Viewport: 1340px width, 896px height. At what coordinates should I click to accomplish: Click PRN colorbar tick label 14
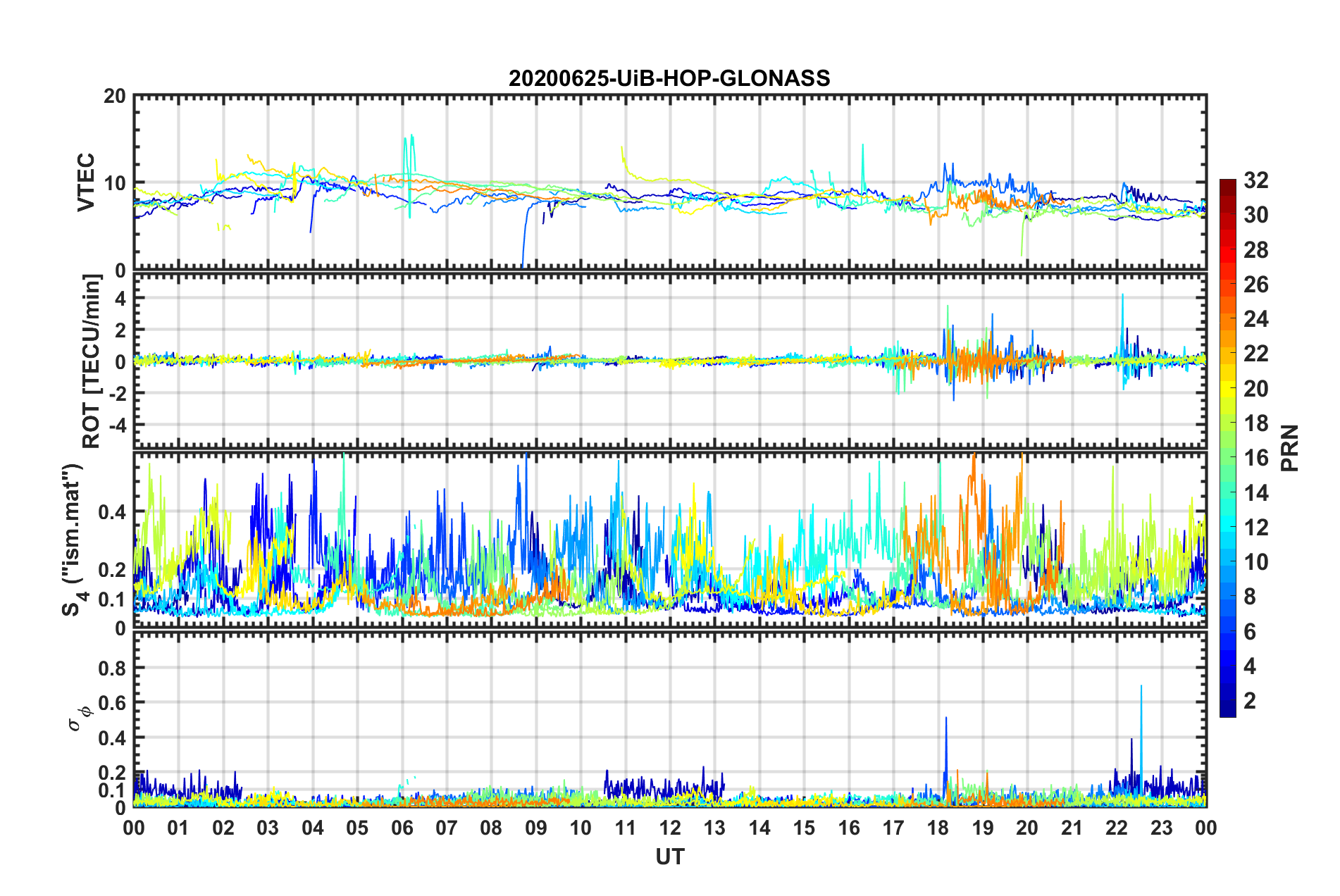[x=1255, y=493]
